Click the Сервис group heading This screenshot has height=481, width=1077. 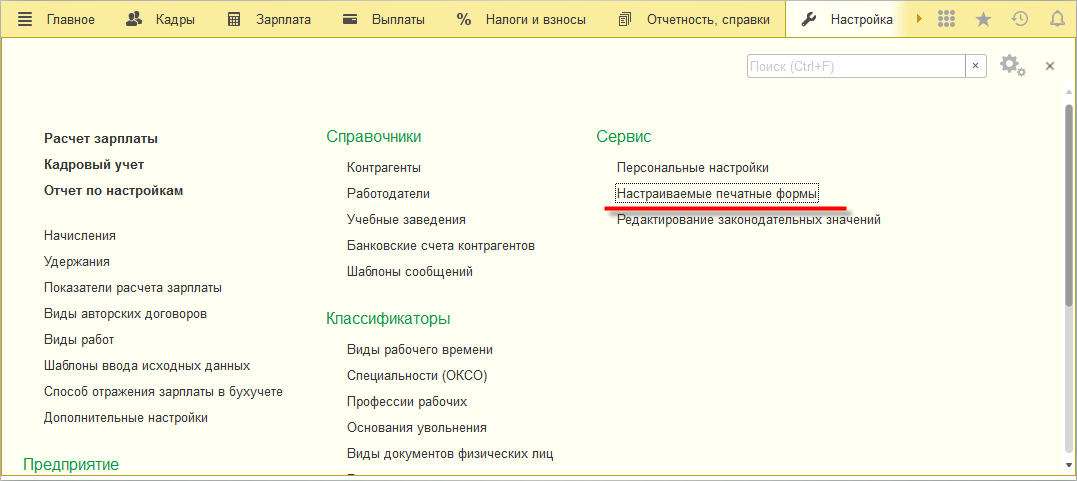coord(624,137)
